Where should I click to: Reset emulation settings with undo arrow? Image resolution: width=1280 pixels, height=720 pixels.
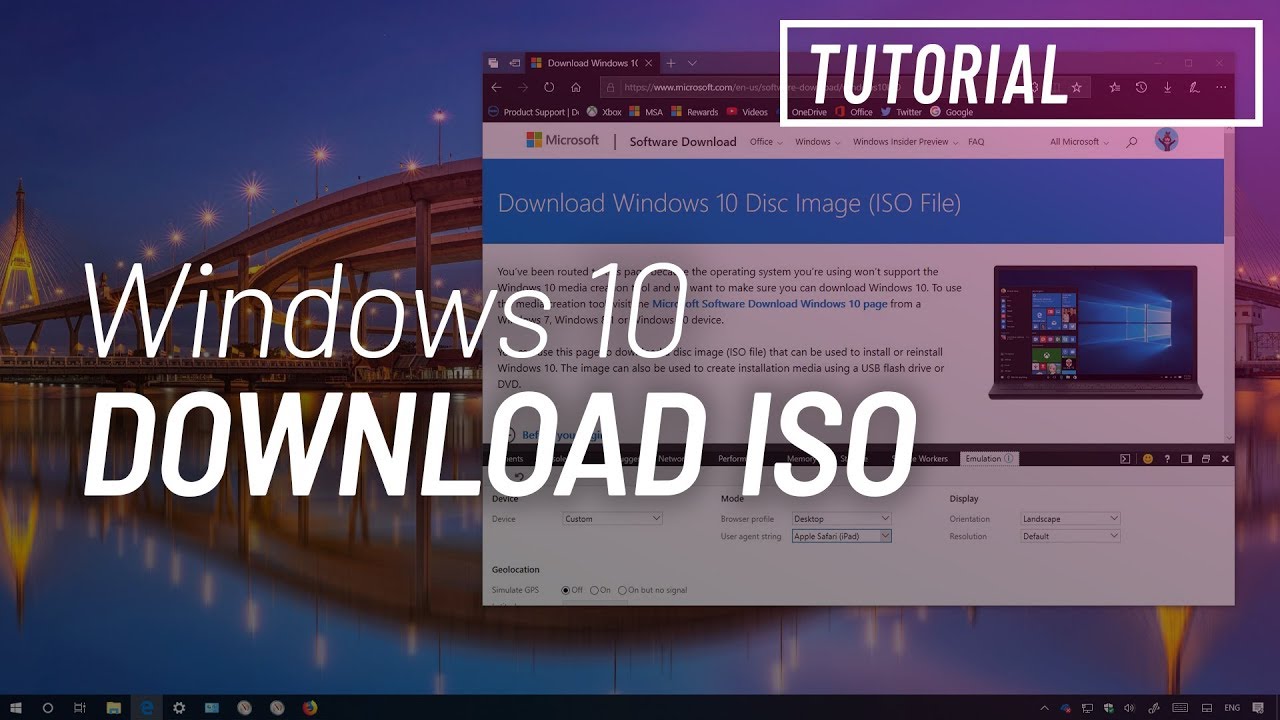pos(517,476)
